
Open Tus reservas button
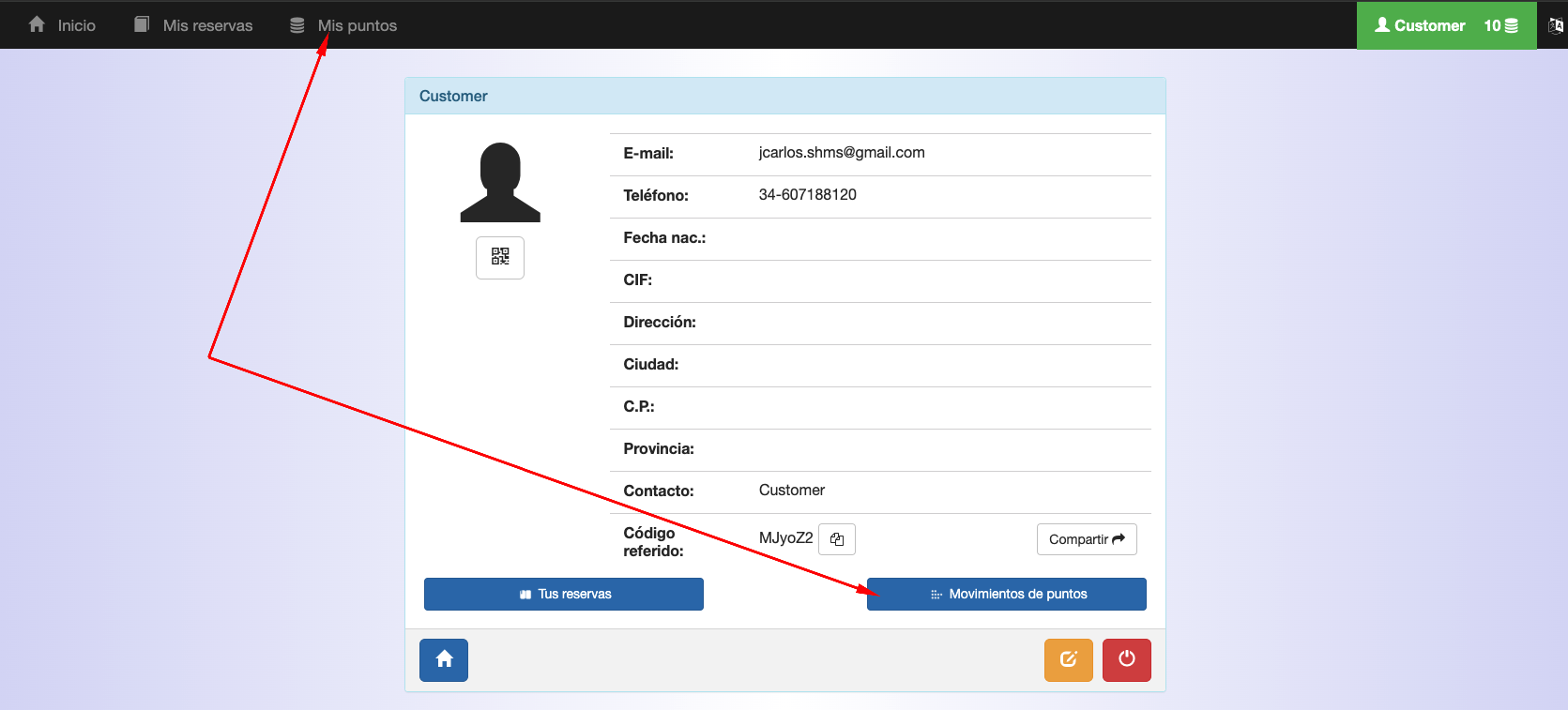coord(564,594)
